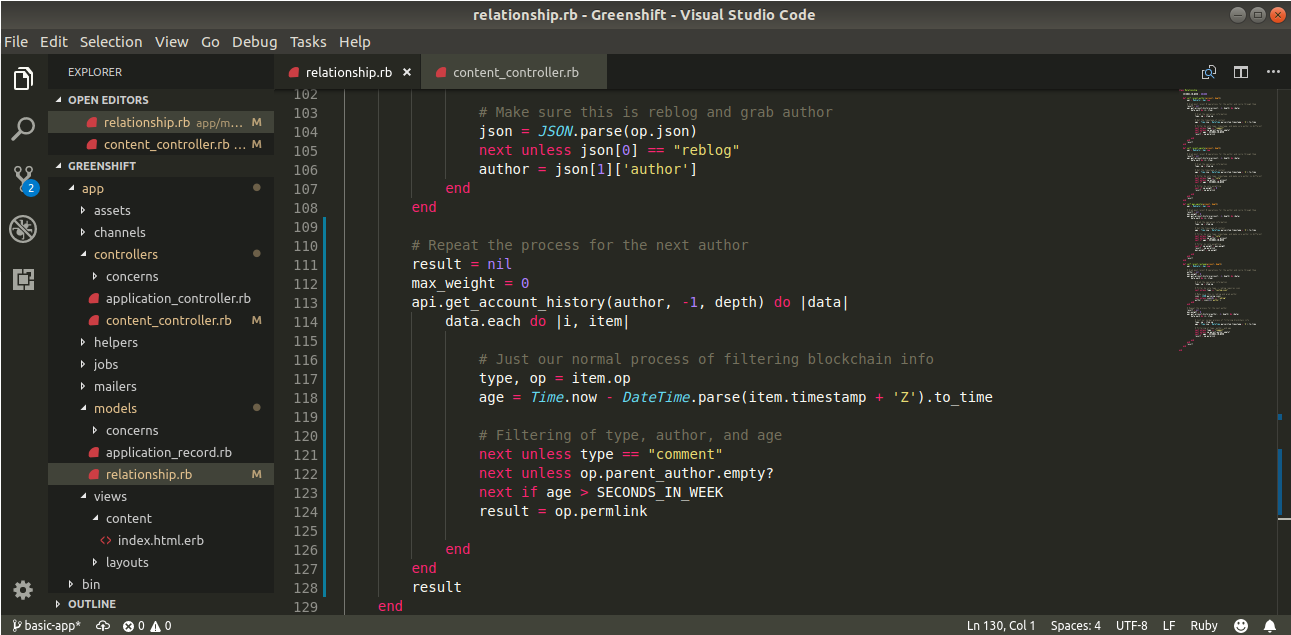Viewport: 1291px width, 635px height.
Task: Open the Tasks menu
Action: click(x=308, y=42)
